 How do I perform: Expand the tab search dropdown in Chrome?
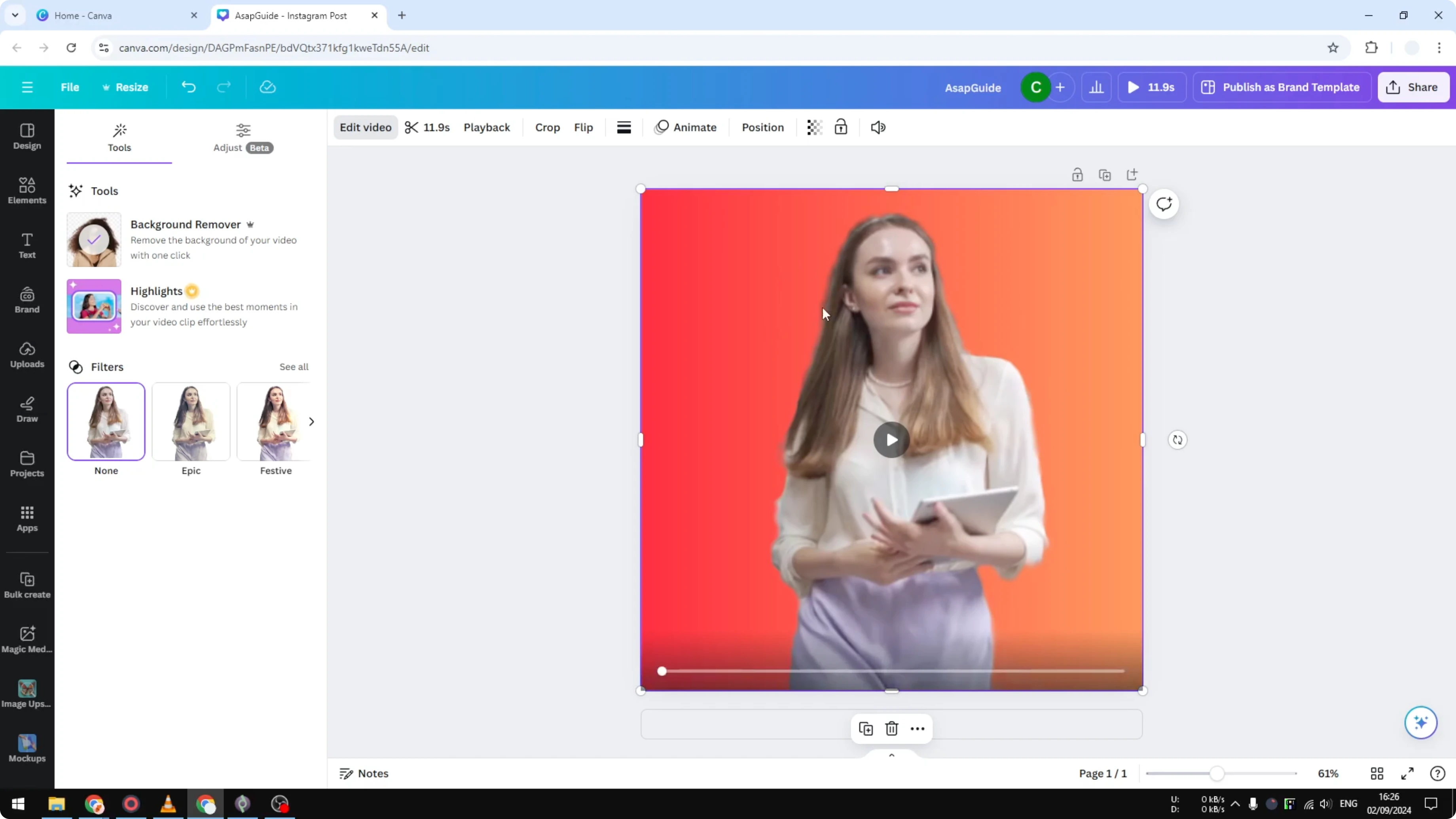15,15
